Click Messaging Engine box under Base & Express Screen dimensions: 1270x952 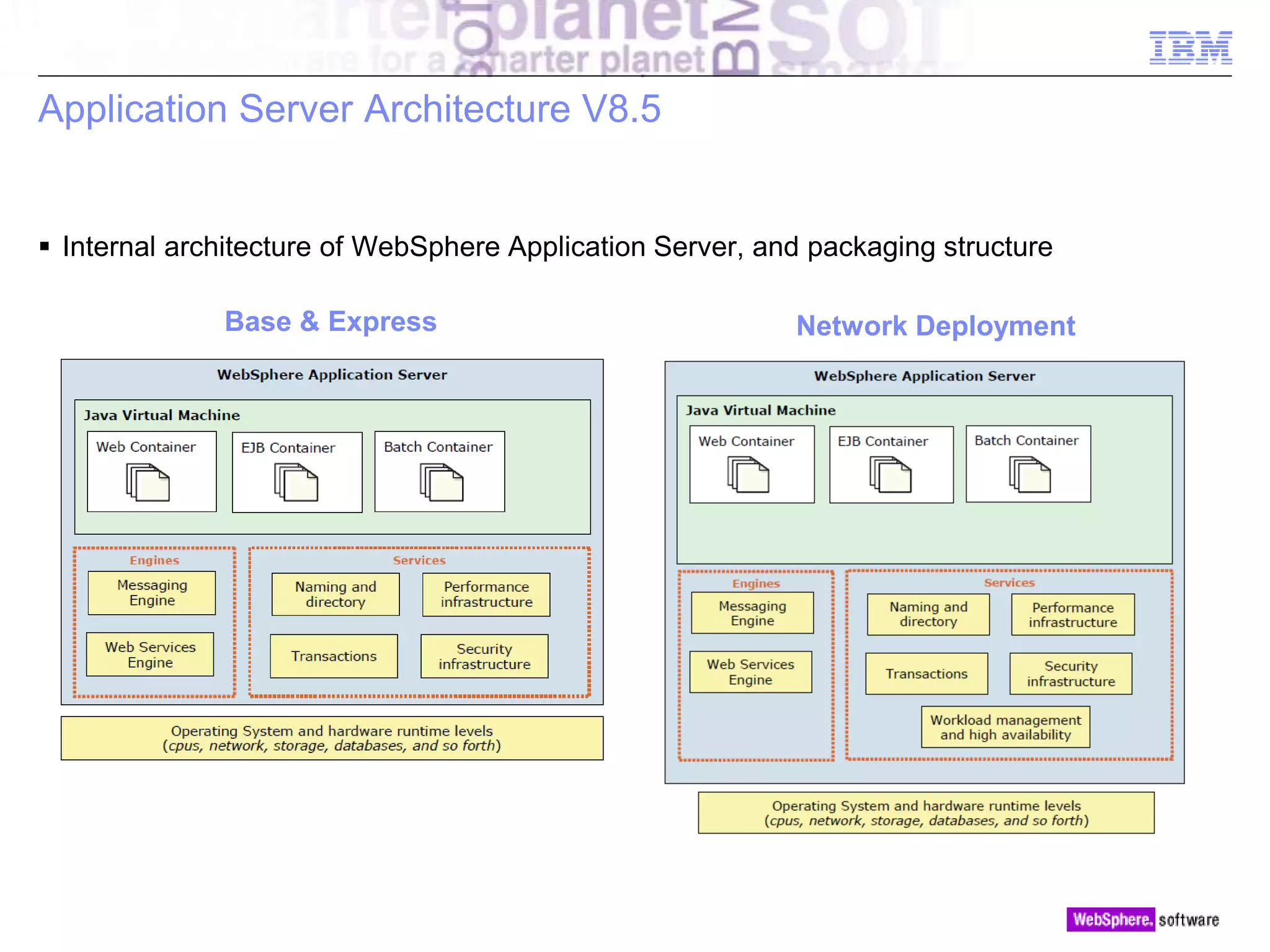coord(152,593)
